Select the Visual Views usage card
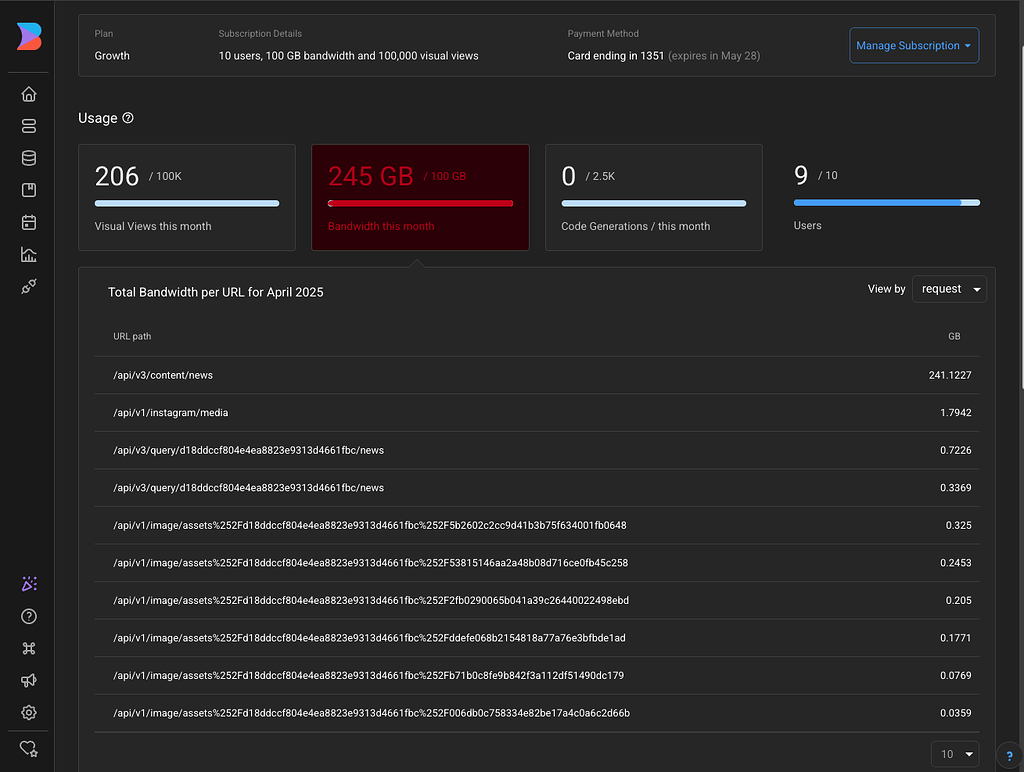 (x=186, y=197)
